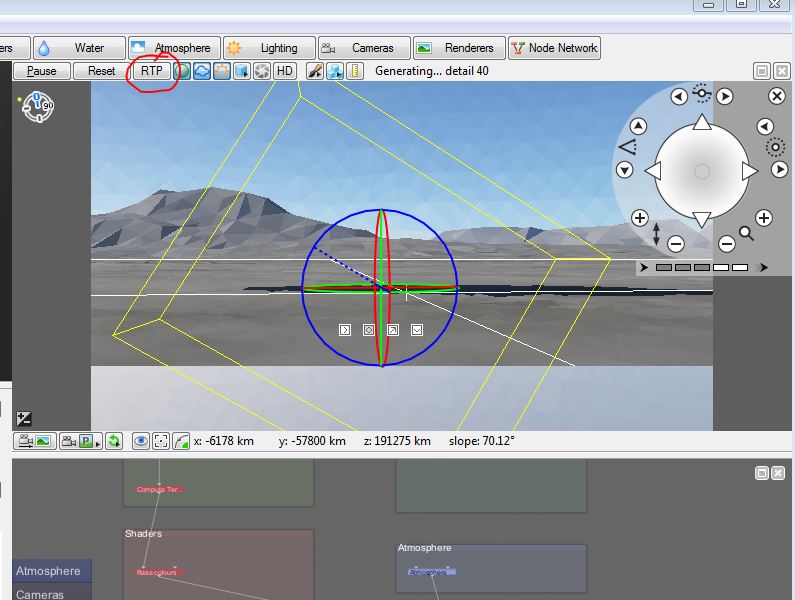Maximize the node network pane
The image size is (795, 600).
tap(762, 473)
